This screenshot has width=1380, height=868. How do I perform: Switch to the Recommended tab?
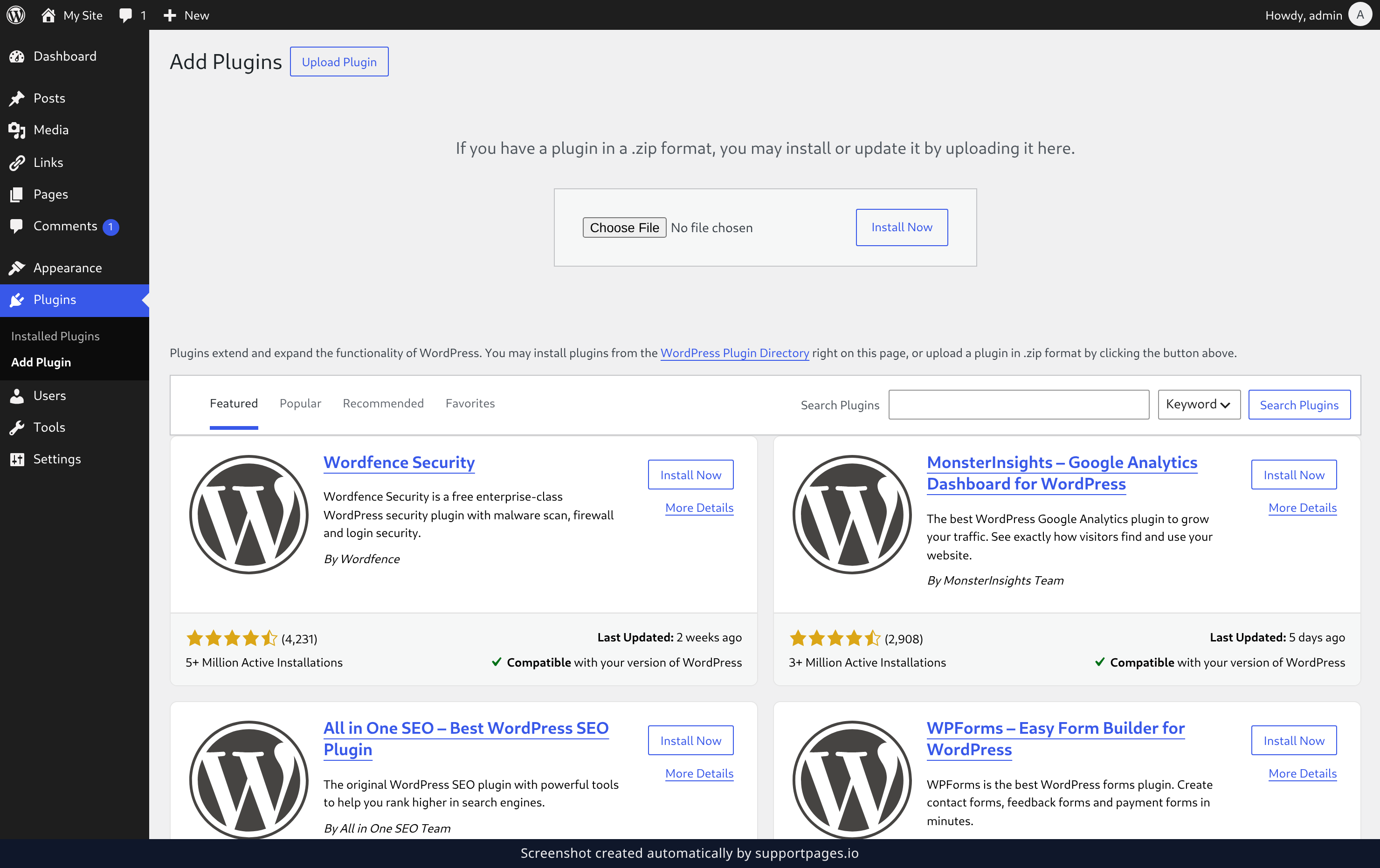click(383, 403)
